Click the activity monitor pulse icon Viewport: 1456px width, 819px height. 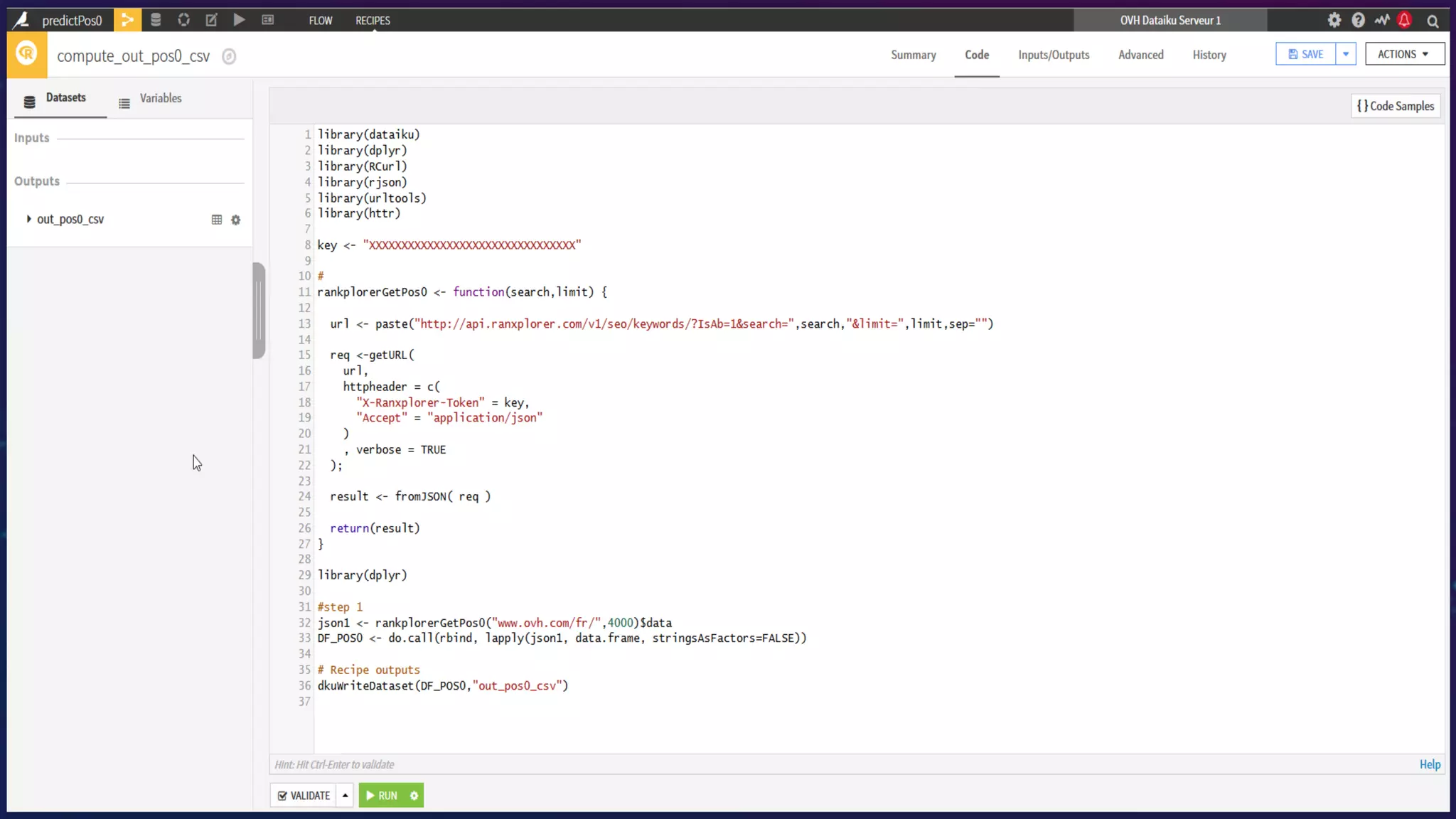click(x=1381, y=20)
